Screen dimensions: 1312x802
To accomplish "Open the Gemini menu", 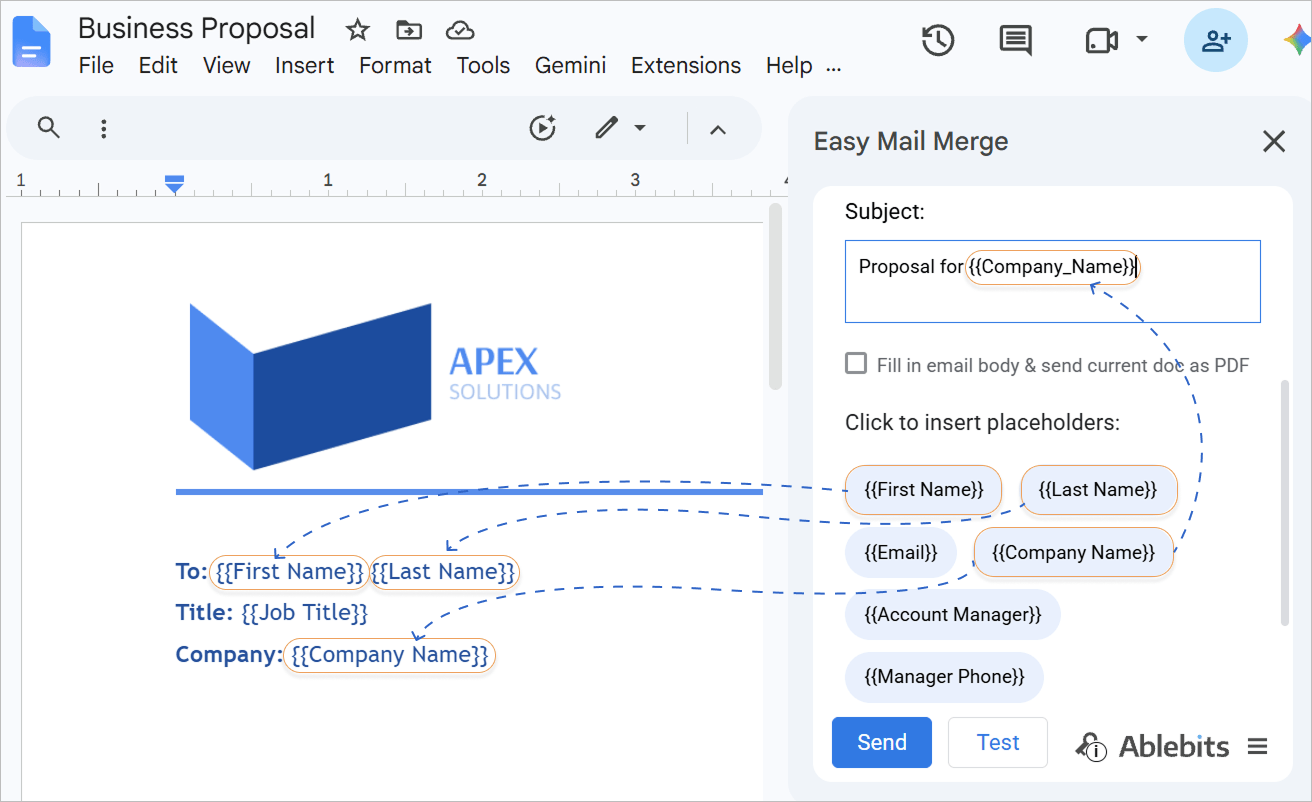I will 571,66.
